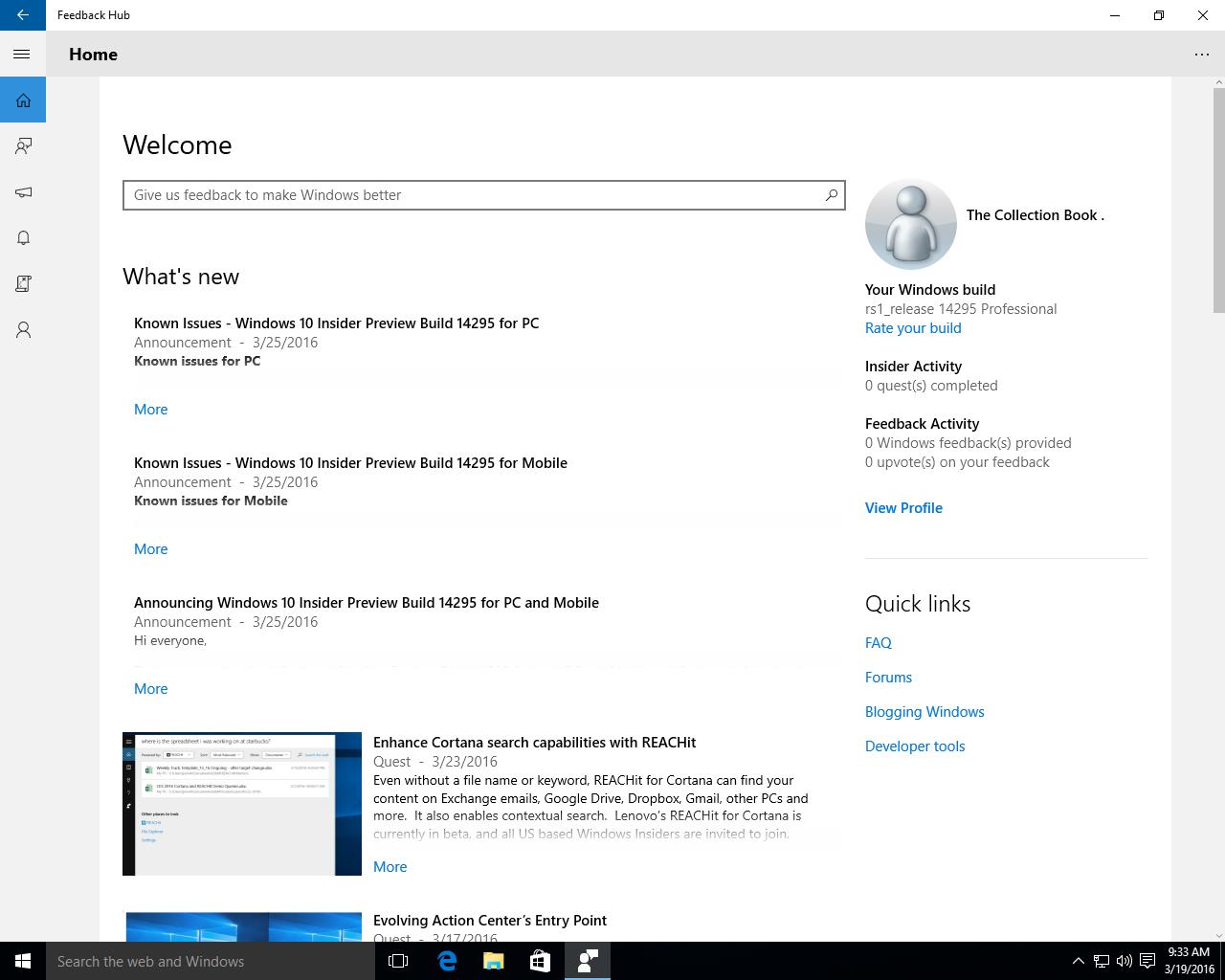The width and height of the screenshot is (1225, 980).
Task: Open the volume tray icon
Action: pyautogui.click(x=1124, y=961)
